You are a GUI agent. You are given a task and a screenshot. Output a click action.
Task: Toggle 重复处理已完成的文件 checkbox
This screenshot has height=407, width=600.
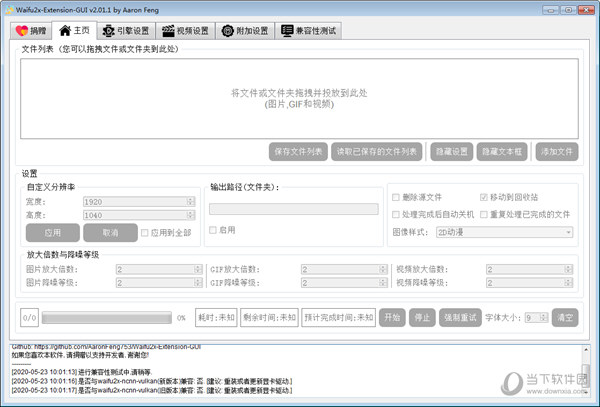click(x=484, y=215)
